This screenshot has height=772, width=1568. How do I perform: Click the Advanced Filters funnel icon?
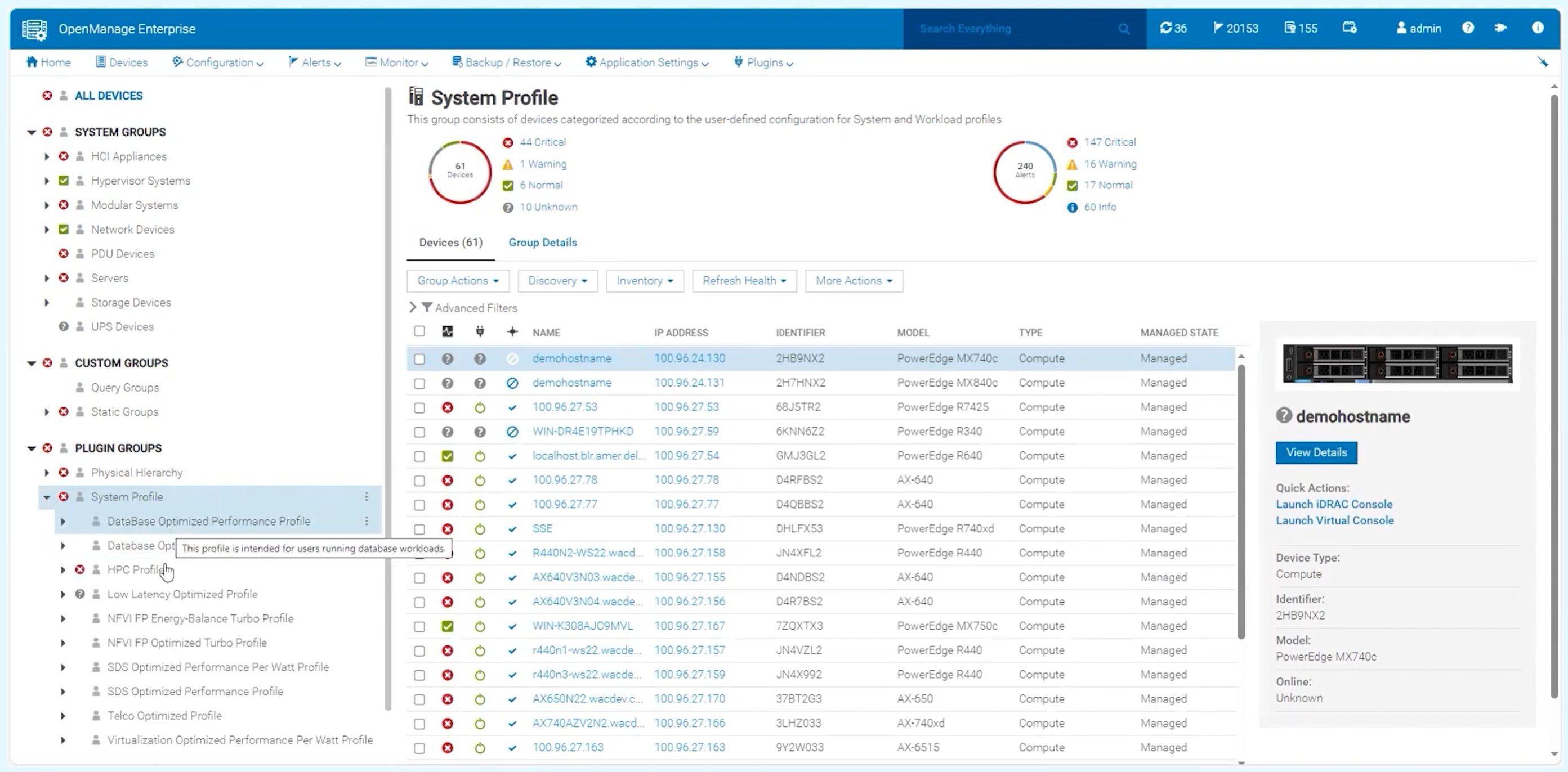tap(427, 308)
